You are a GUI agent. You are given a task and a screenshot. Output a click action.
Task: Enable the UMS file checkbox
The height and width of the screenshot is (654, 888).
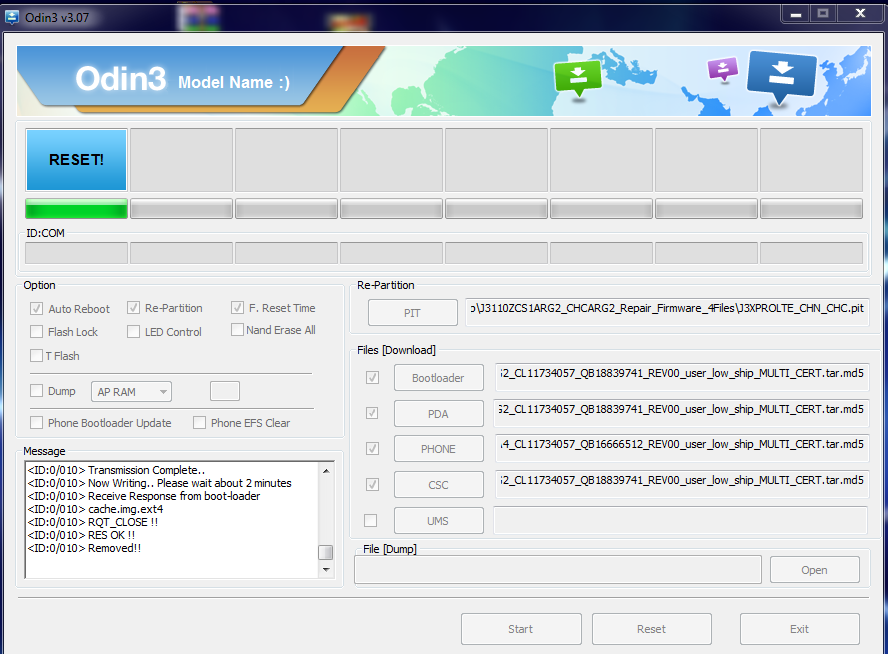click(x=370, y=520)
